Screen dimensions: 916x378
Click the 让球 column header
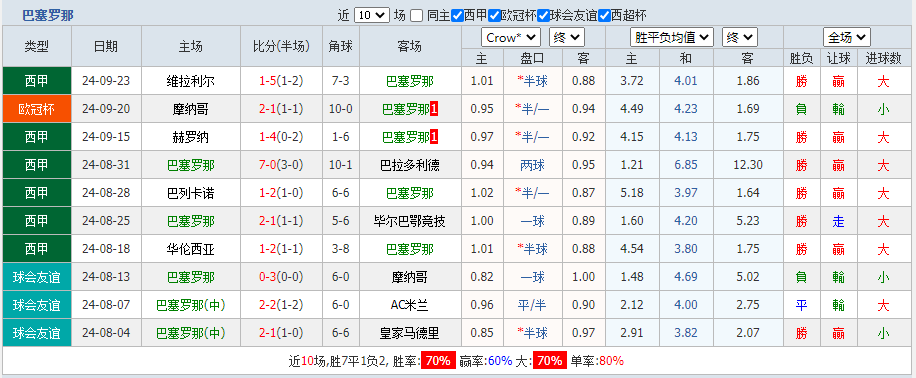(x=838, y=58)
